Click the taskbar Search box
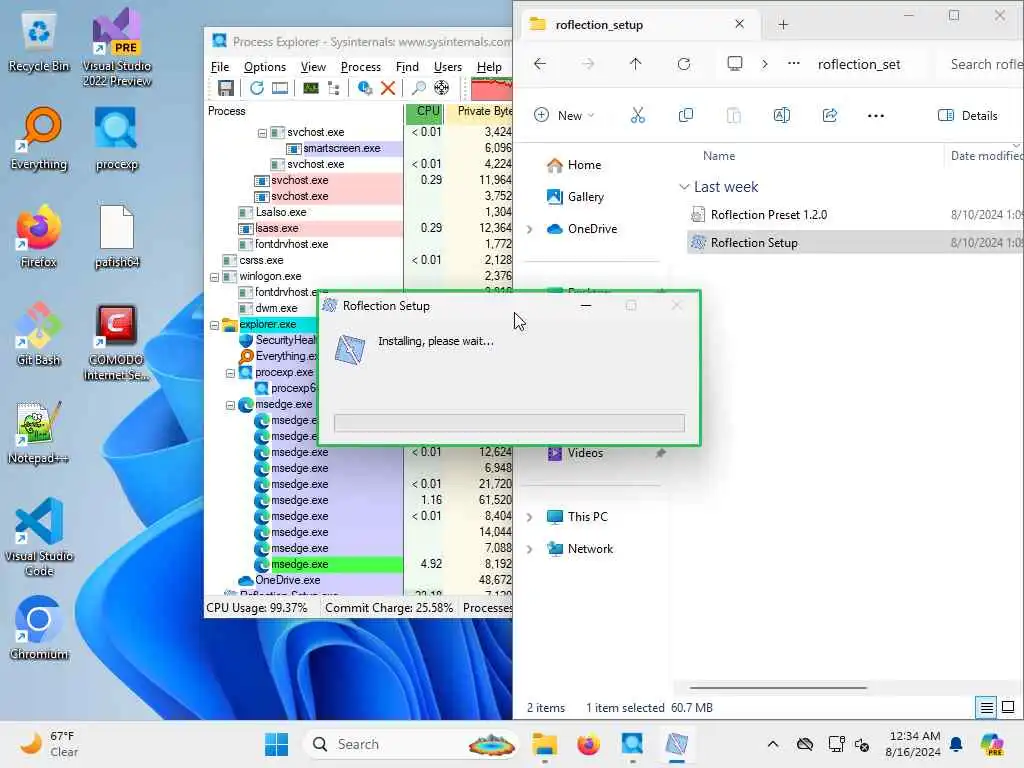Image resolution: width=1024 pixels, height=768 pixels. tap(411, 744)
